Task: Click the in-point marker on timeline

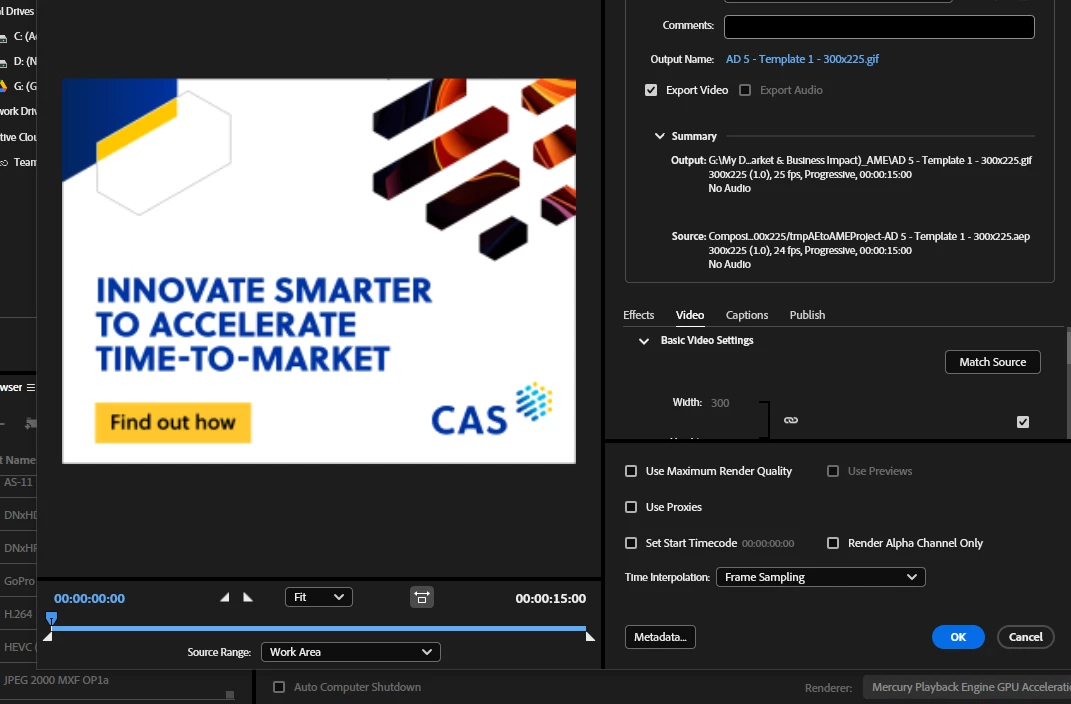Action: (x=47, y=637)
